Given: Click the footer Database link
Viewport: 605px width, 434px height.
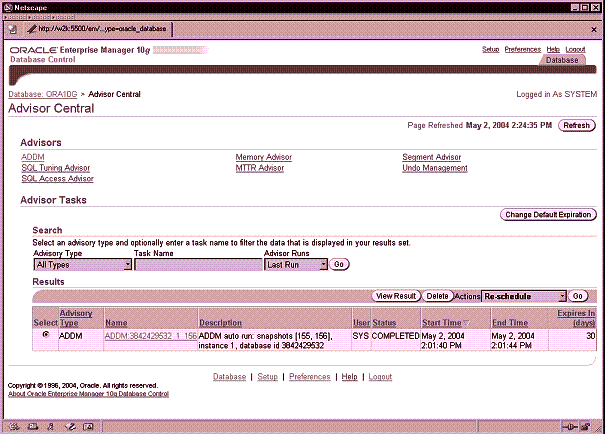Looking at the screenshot, I should tap(230, 377).
